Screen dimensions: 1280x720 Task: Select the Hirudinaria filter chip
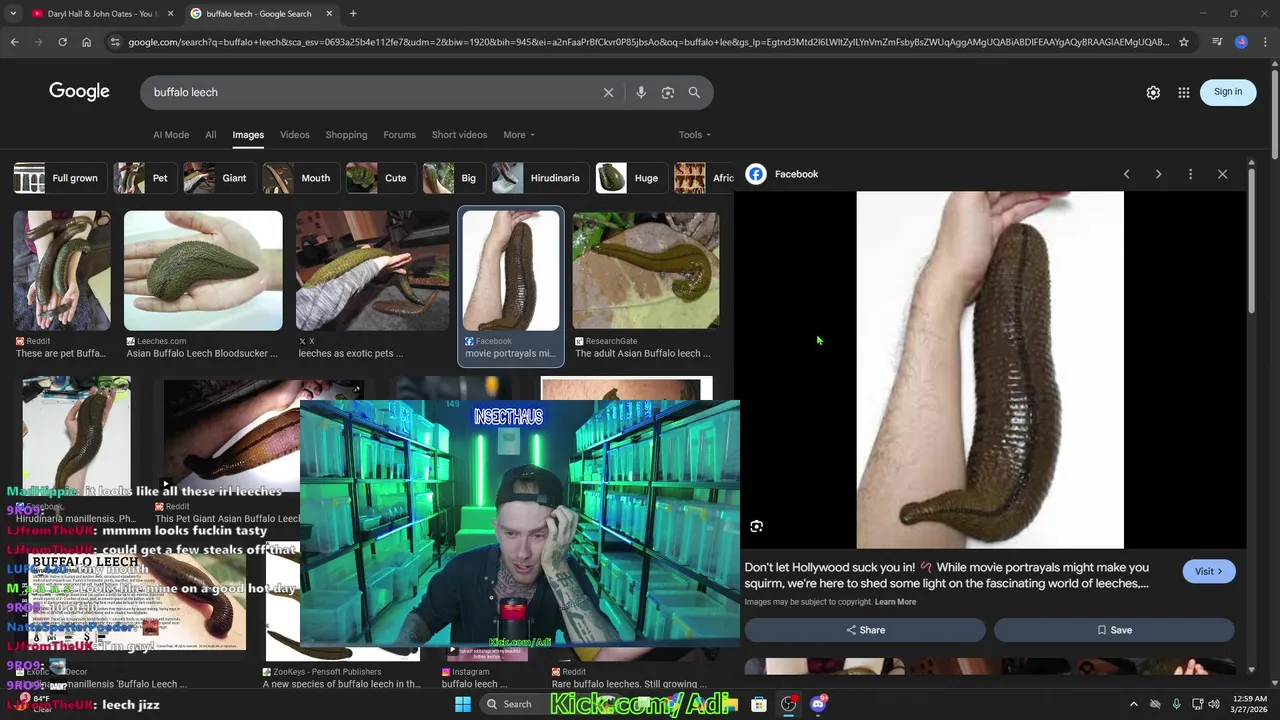point(538,178)
